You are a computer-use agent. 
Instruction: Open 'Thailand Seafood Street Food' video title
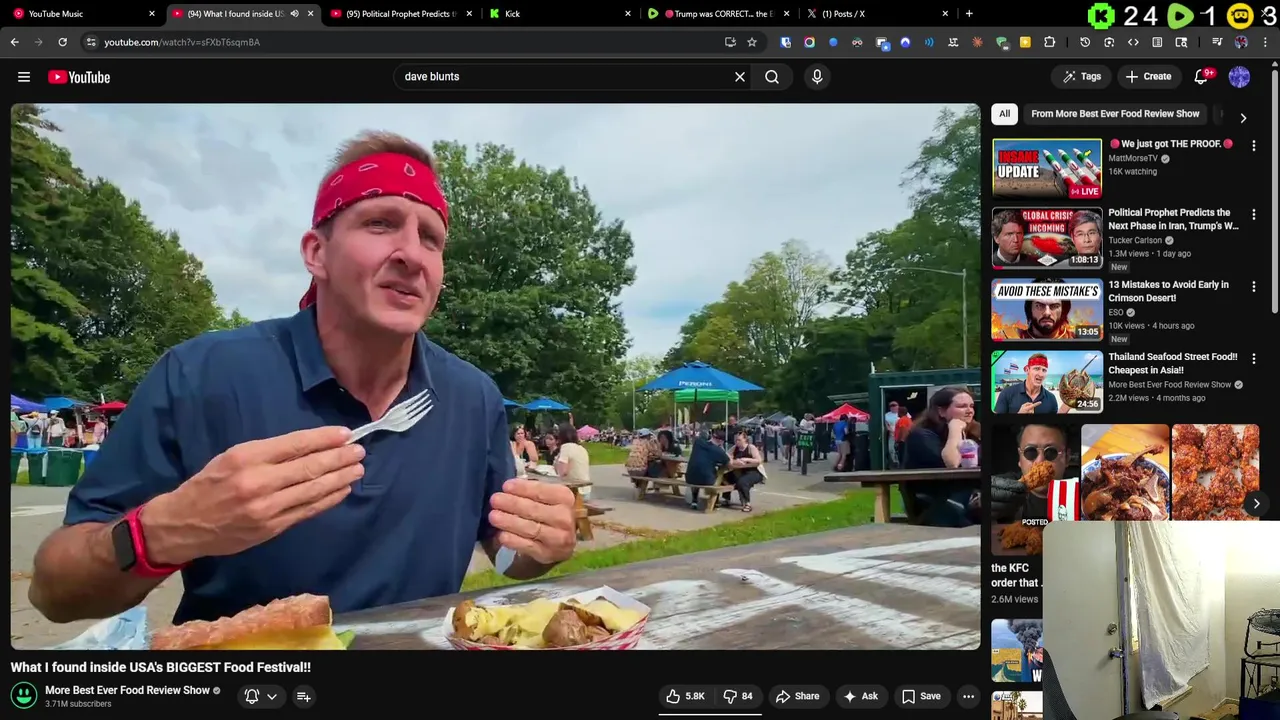click(1172, 363)
